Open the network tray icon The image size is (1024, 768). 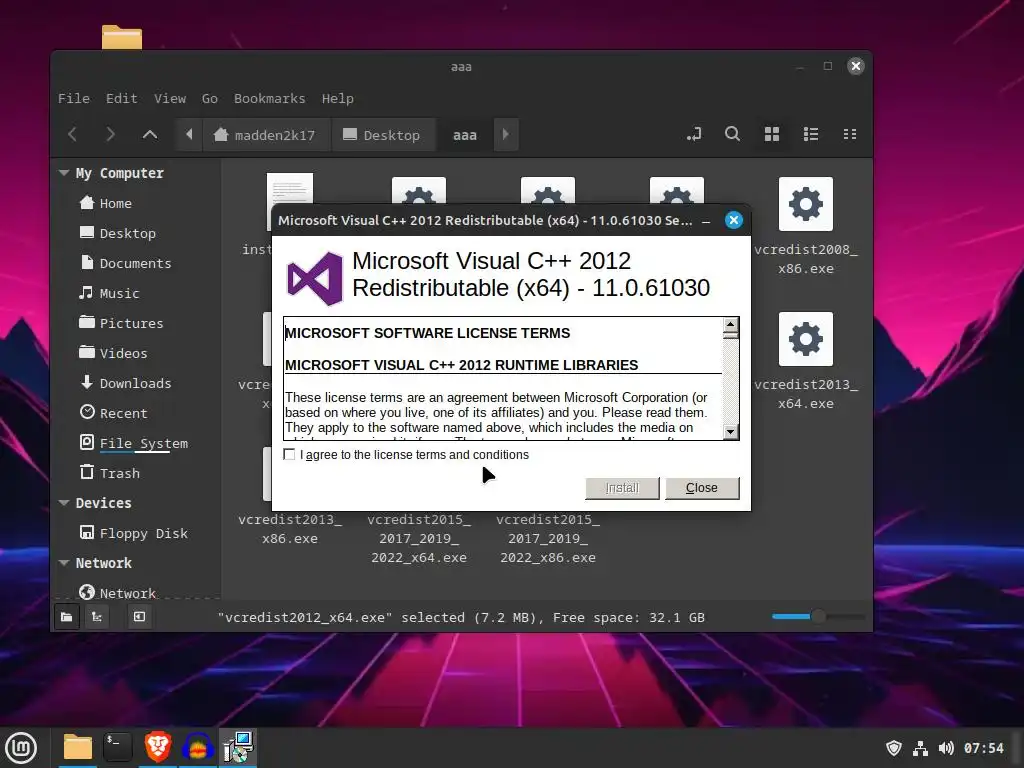[x=920, y=748]
